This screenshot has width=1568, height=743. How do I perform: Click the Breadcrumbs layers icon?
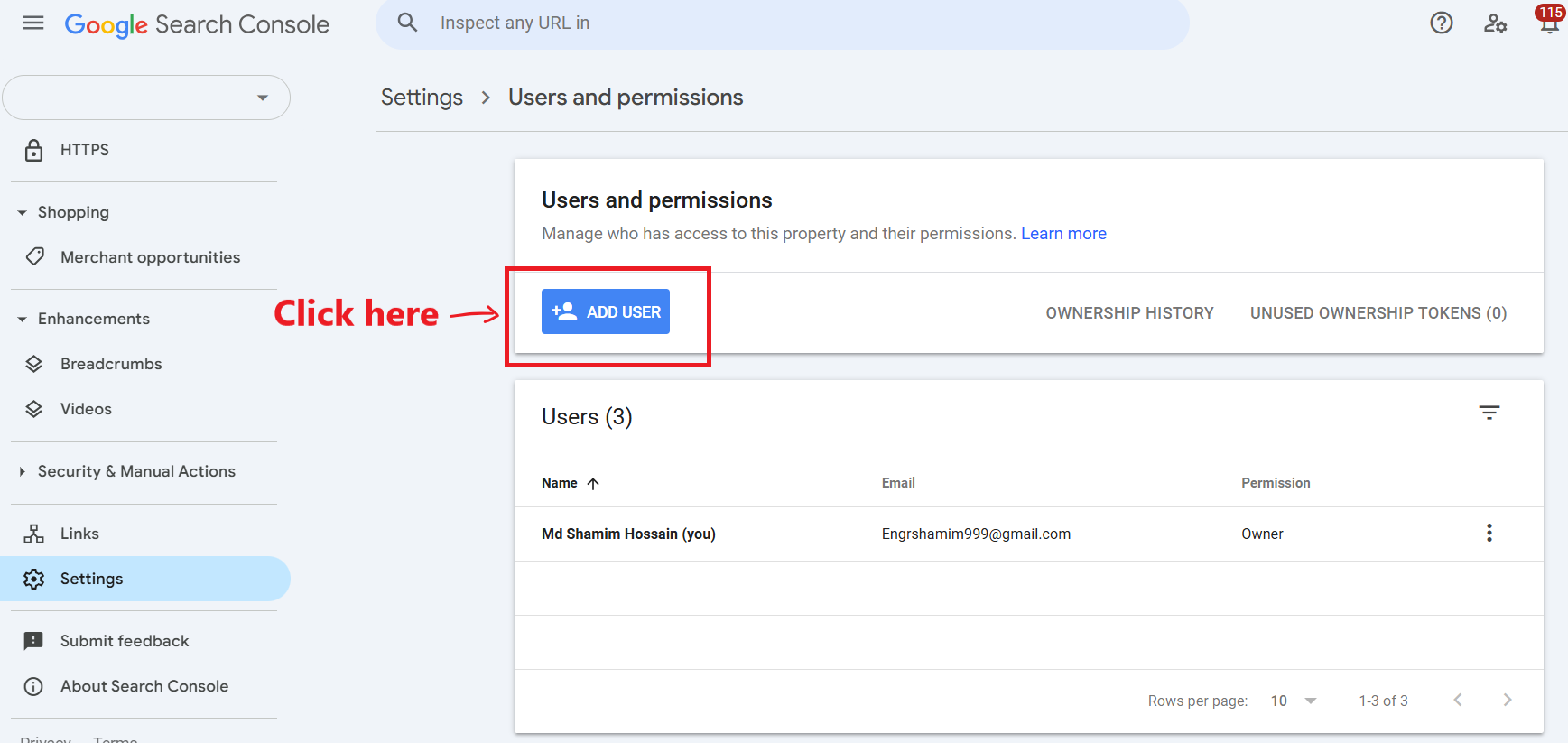click(x=34, y=364)
